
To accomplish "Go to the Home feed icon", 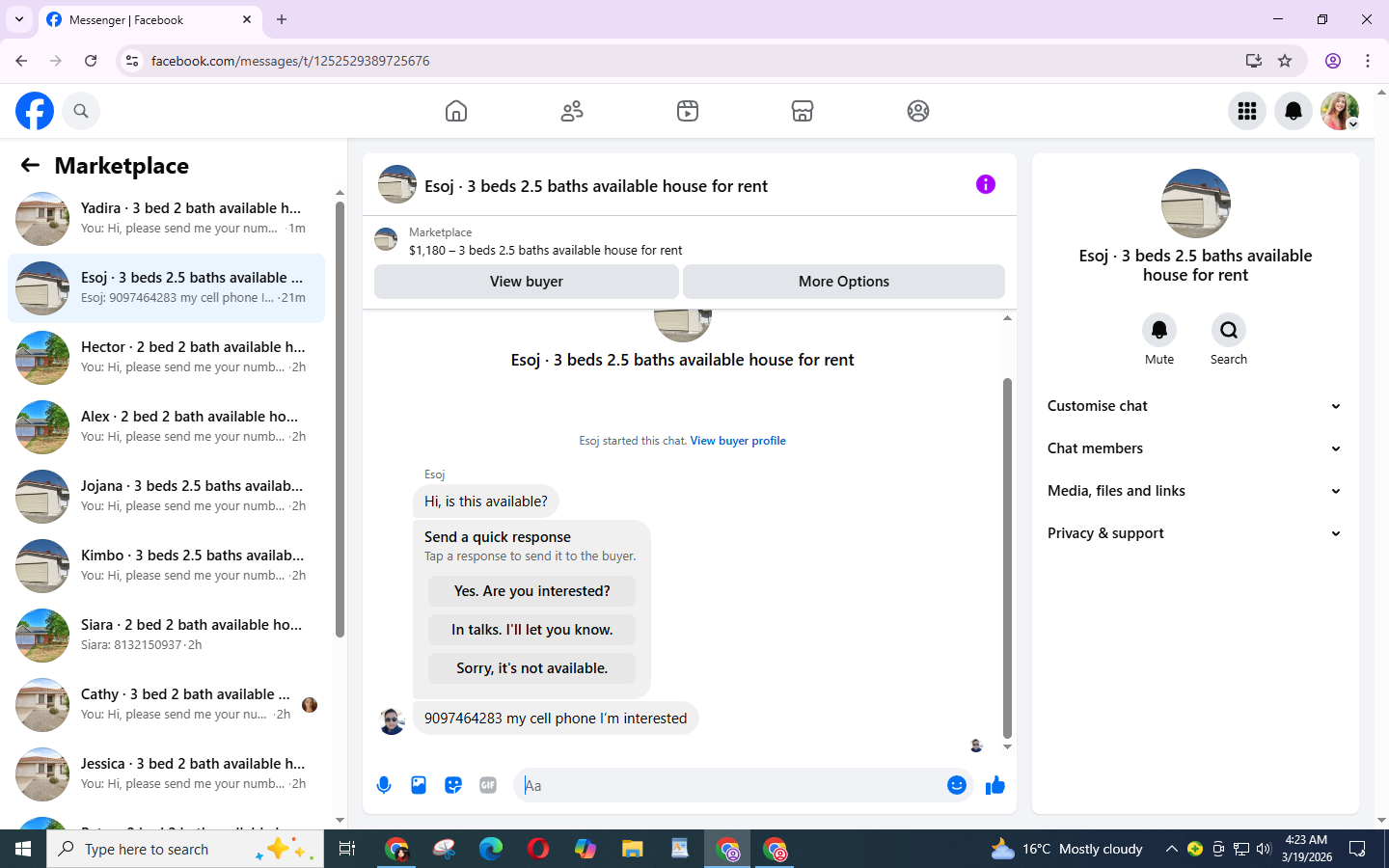I will pyautogui.click(x=456, y=111).
